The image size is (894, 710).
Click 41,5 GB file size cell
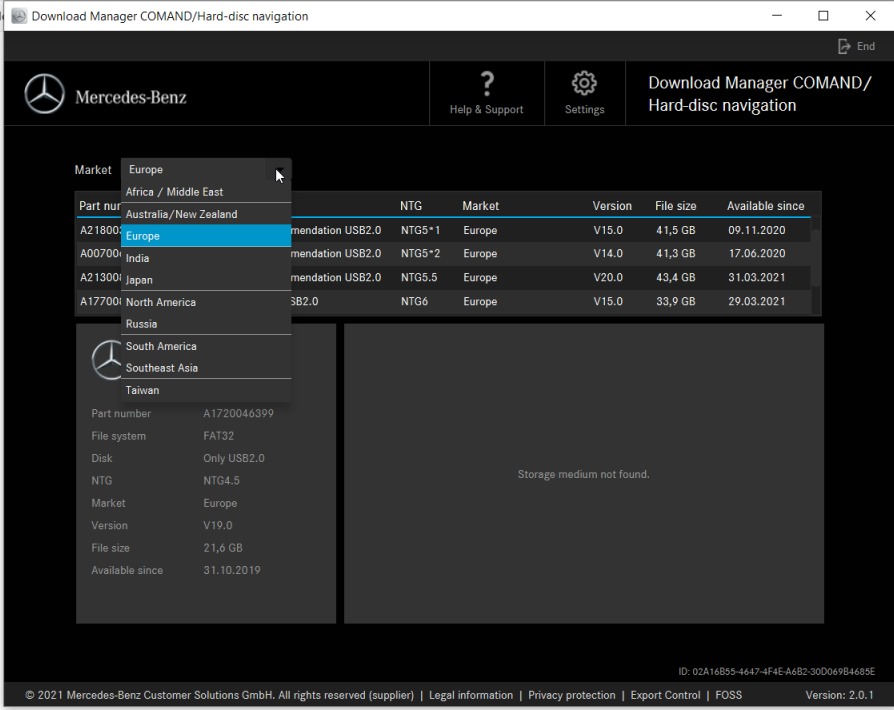pos(675,230)
